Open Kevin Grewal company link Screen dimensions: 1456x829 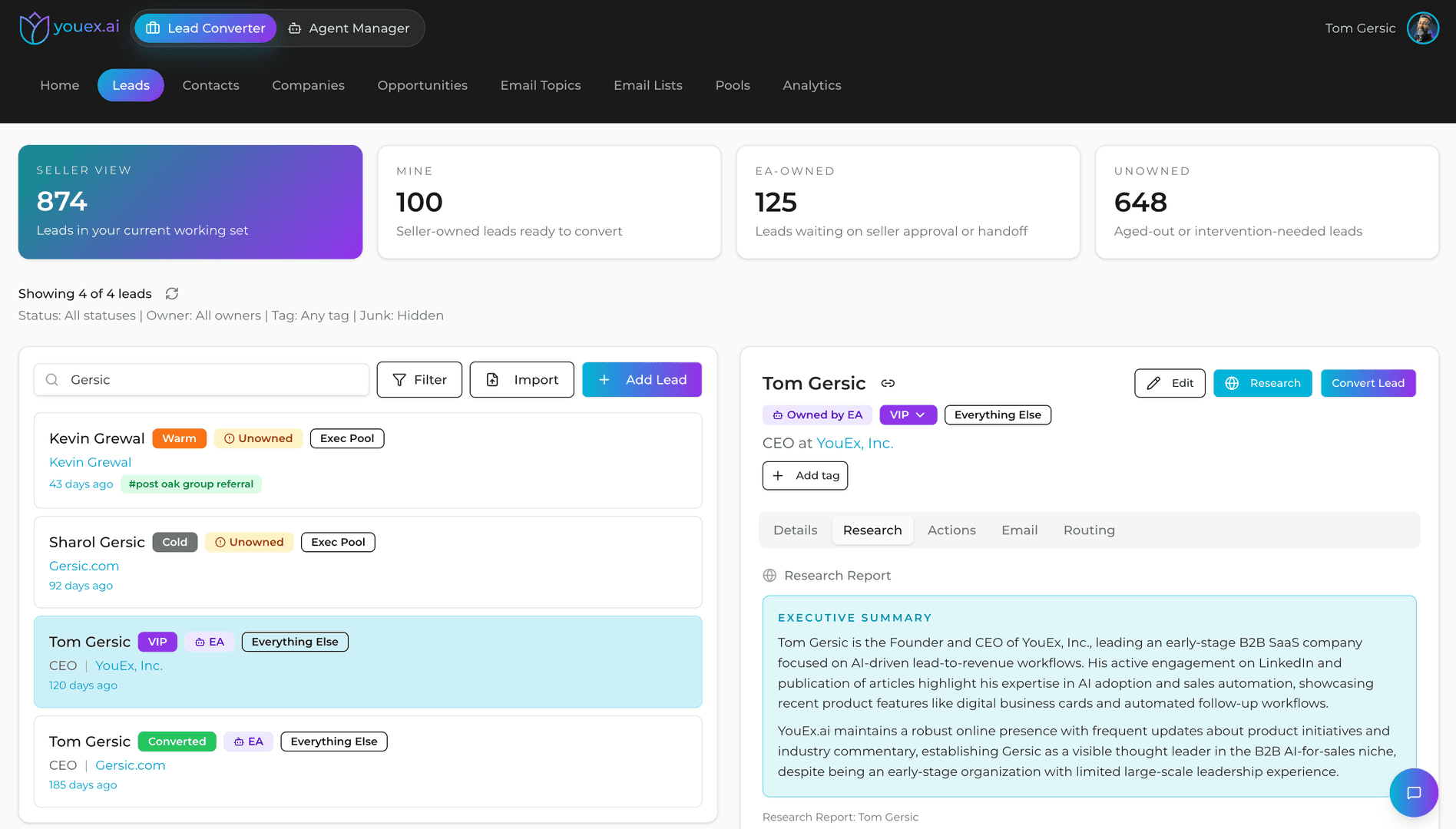[90, 462]
